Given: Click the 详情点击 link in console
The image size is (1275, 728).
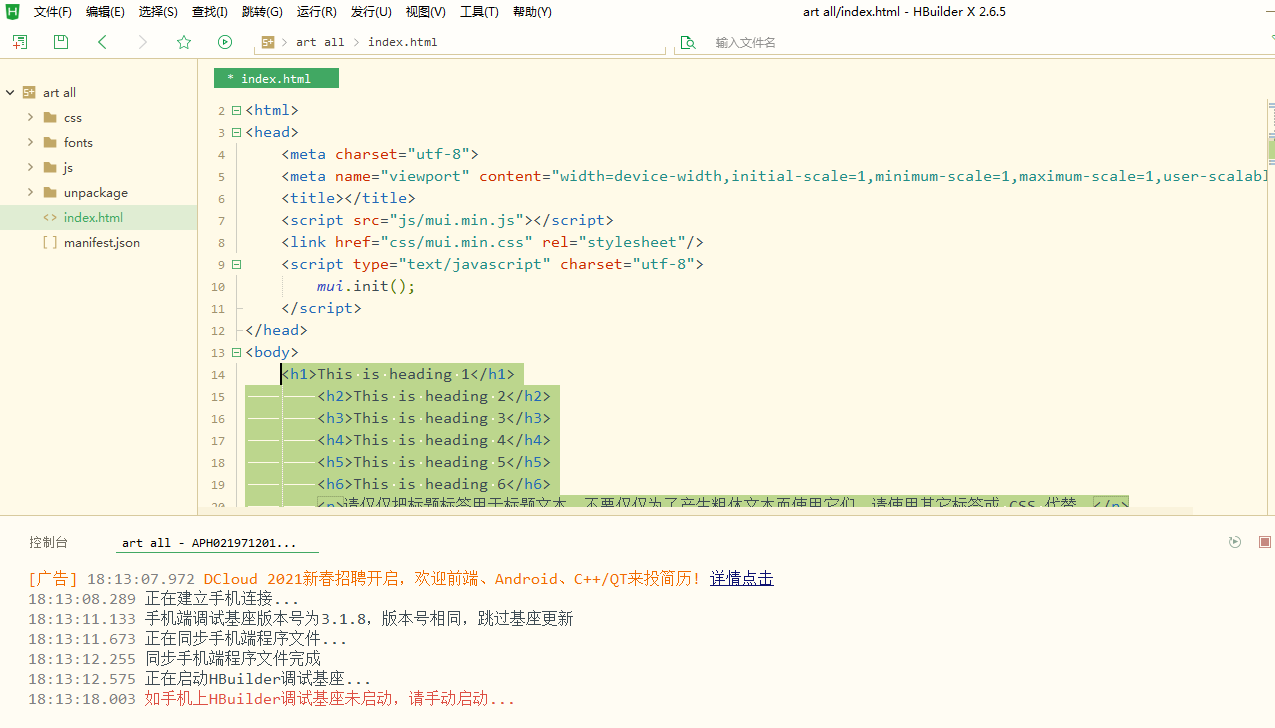Looking at the screenshot, I should point(741,578).
